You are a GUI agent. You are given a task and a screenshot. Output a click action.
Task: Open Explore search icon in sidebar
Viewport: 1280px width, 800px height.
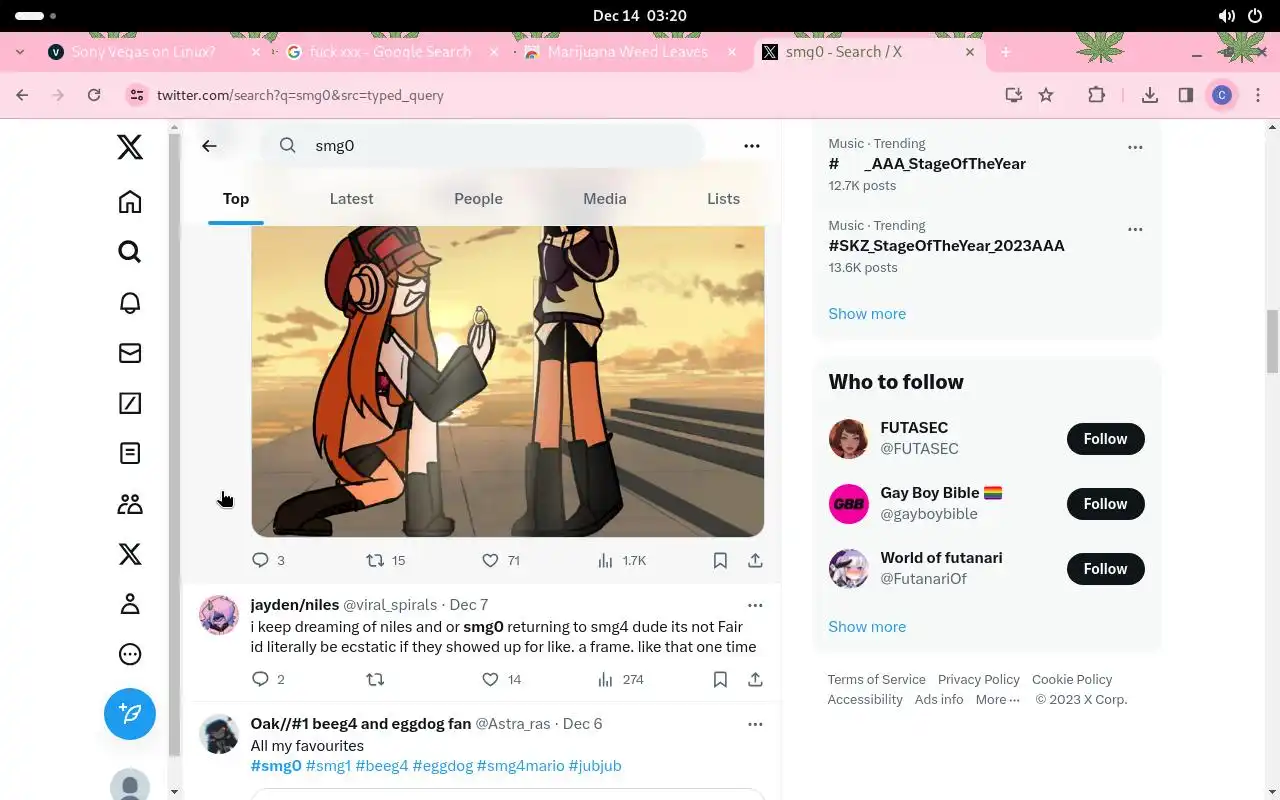point(130,252)
